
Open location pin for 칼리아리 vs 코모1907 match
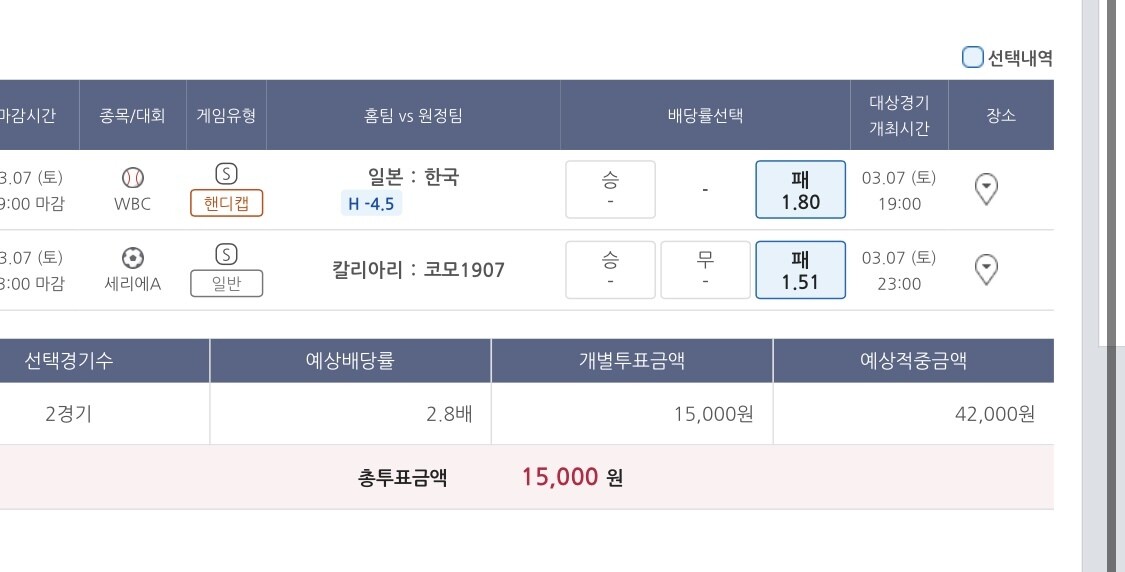point(986,269)
